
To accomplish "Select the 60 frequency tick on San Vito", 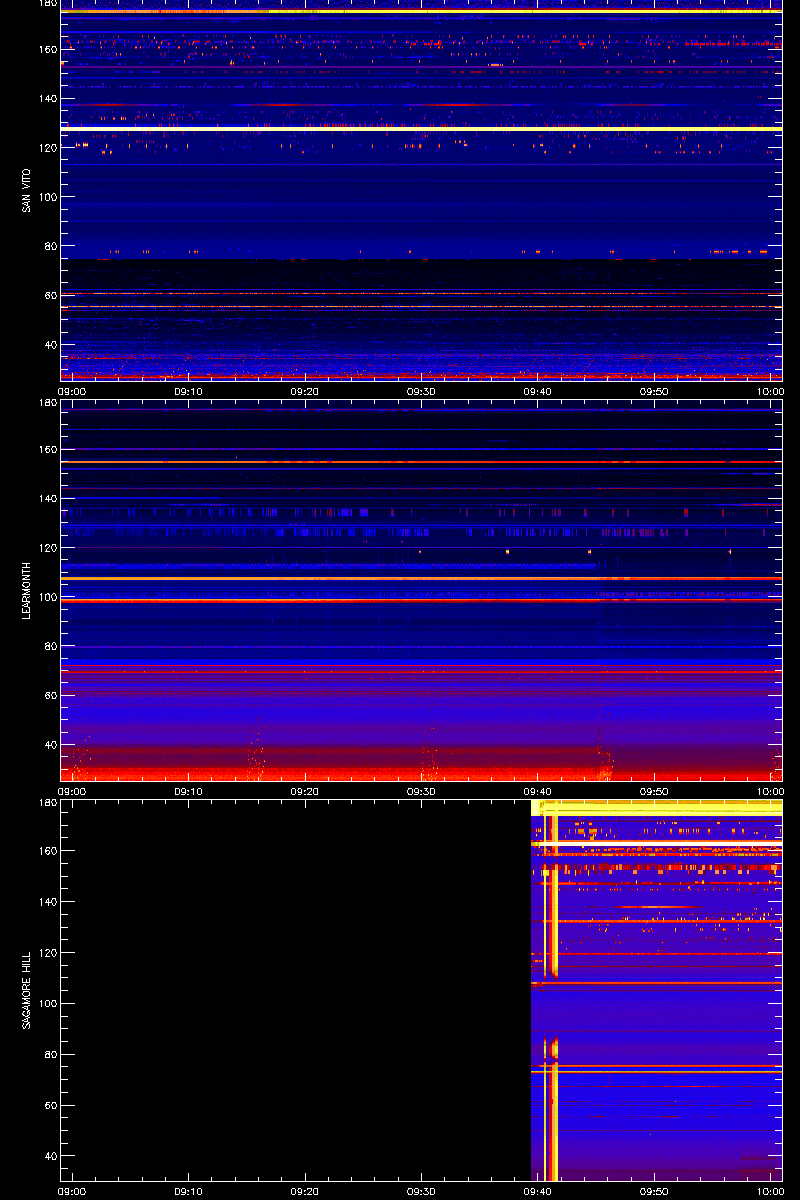I will click(x=50, y=296).
